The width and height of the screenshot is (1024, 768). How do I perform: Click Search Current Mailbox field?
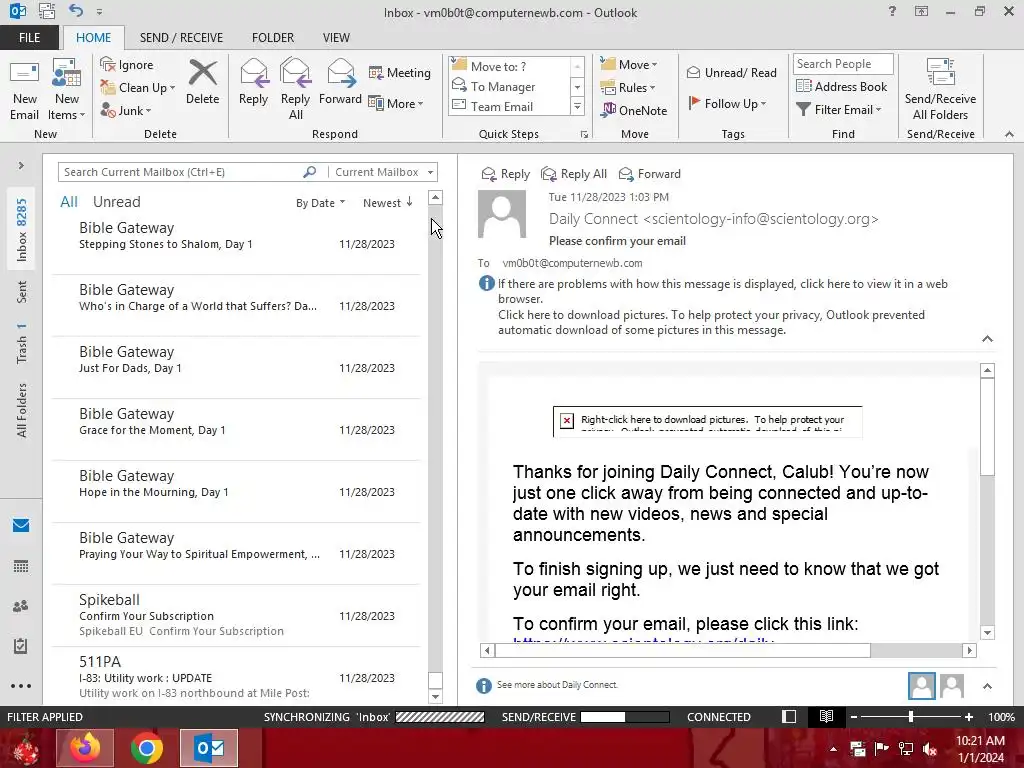pyautogui.click(x=180, y=172)
